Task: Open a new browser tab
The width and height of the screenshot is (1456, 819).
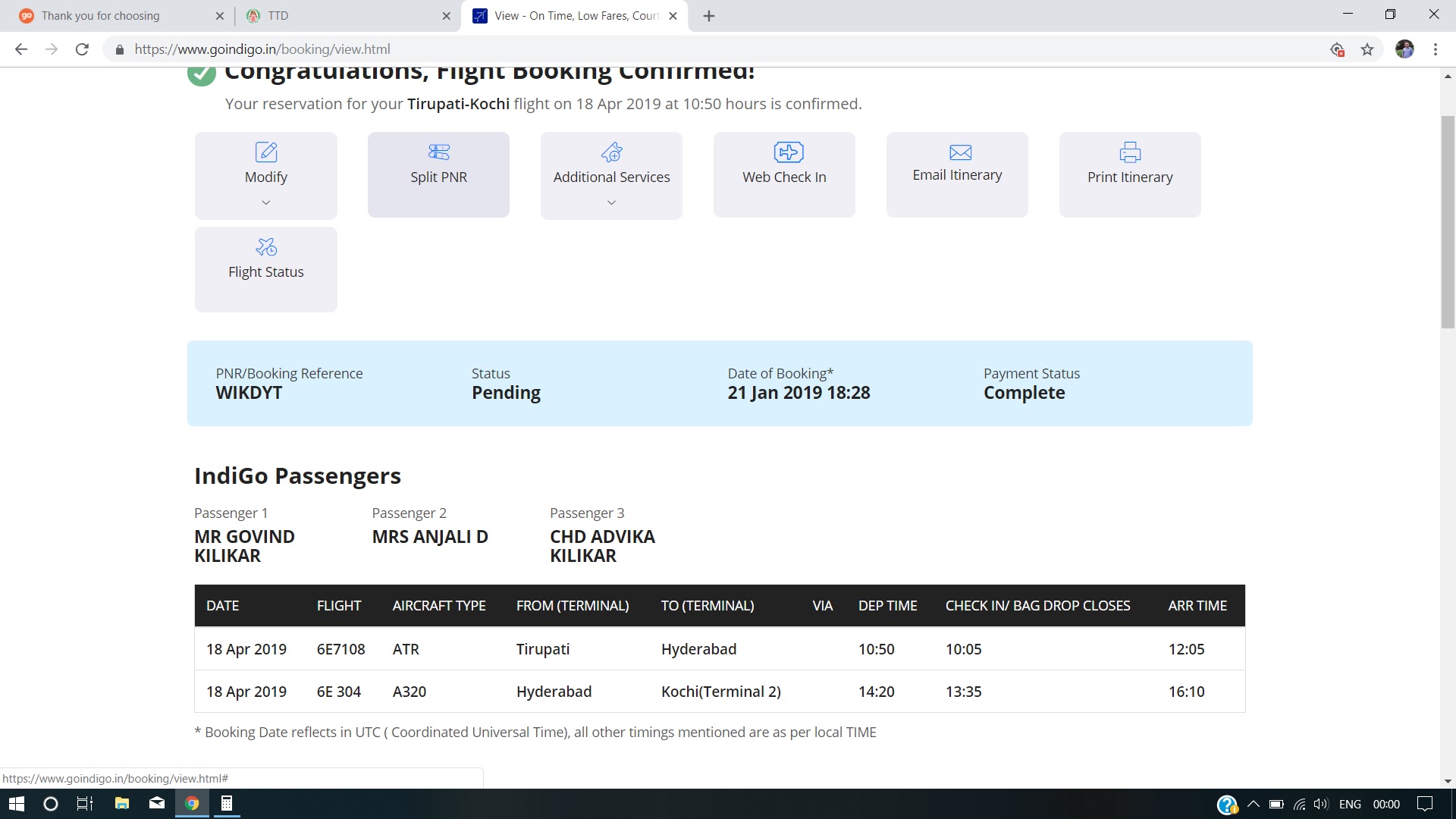Action: 709,16
